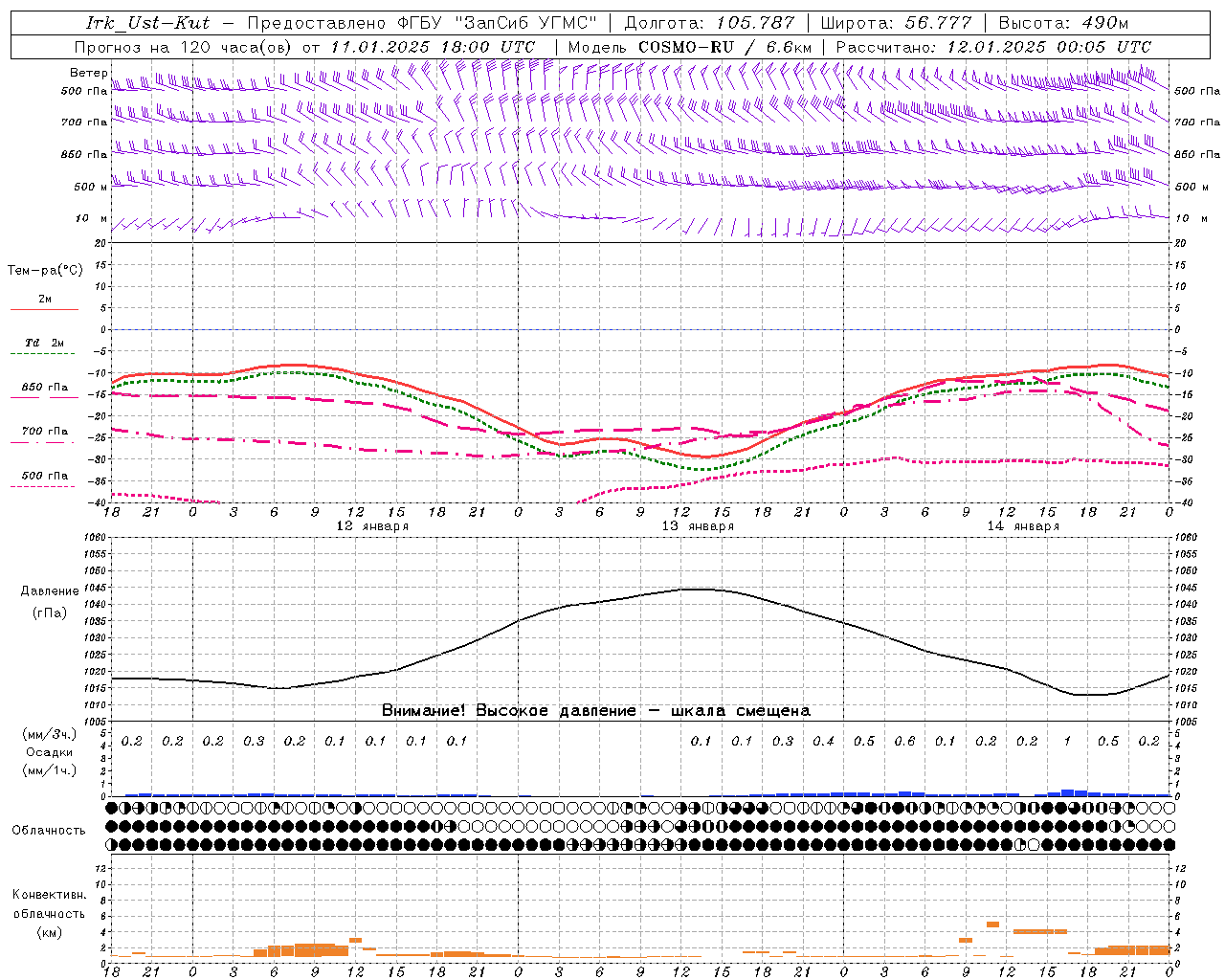This screenshot has width=1225, height=980.
Task: Click the Облачность row label
Action: click(x=49, y=831)
